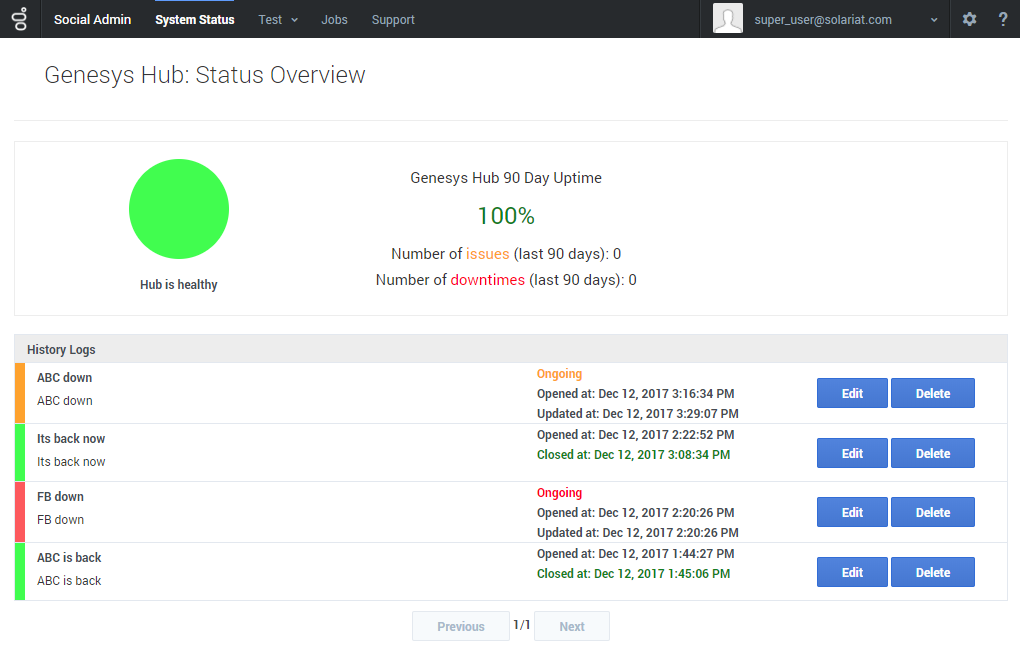1020x651 pixels.
Task: Edit the ABC is back log
Action: pyautogui.click(x=852, y=572)
